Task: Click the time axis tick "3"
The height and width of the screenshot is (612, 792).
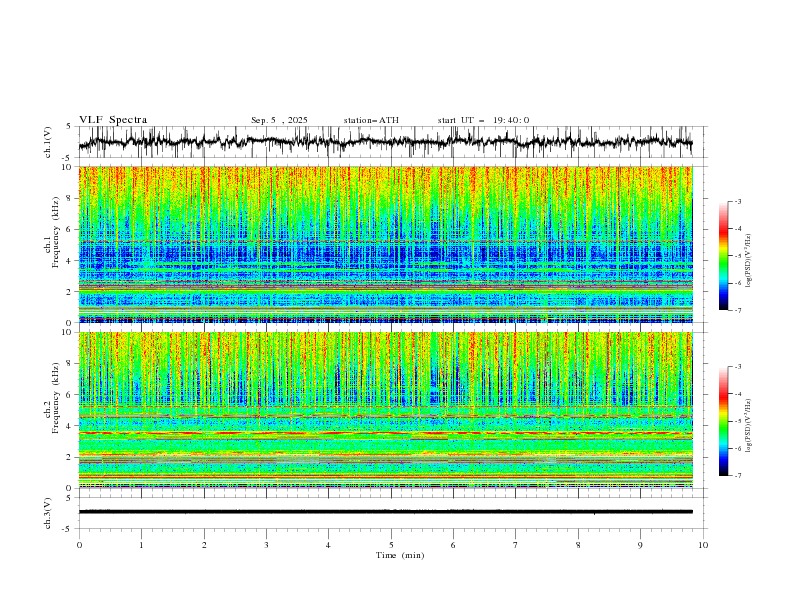Action: 266,545
